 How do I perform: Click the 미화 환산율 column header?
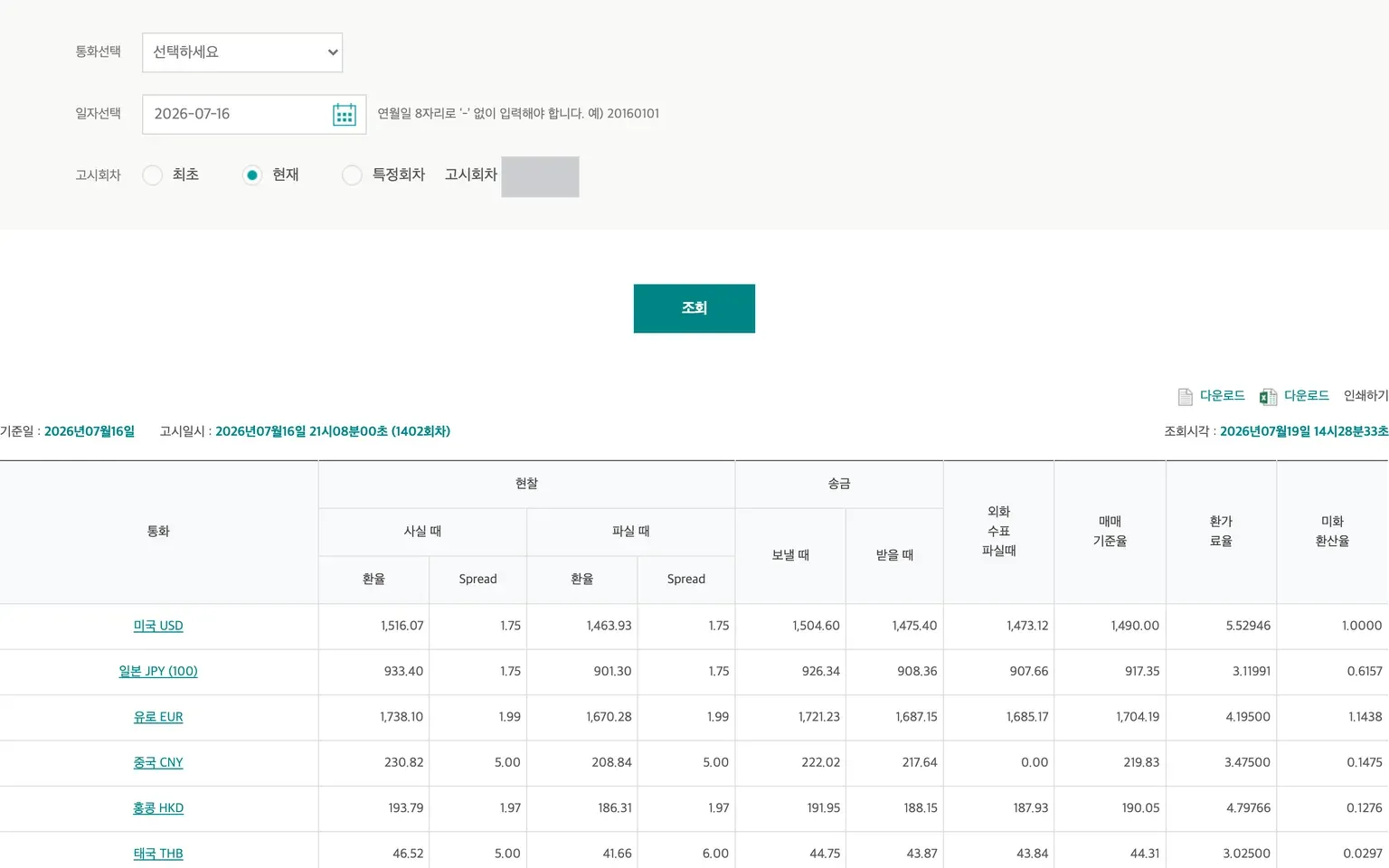click(1332, 532)
